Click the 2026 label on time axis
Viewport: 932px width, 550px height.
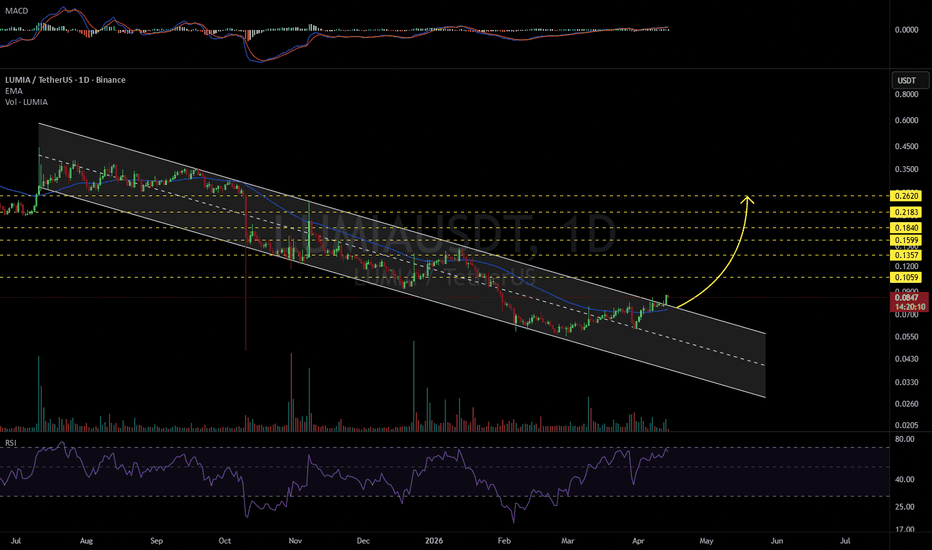pos(434,541)
